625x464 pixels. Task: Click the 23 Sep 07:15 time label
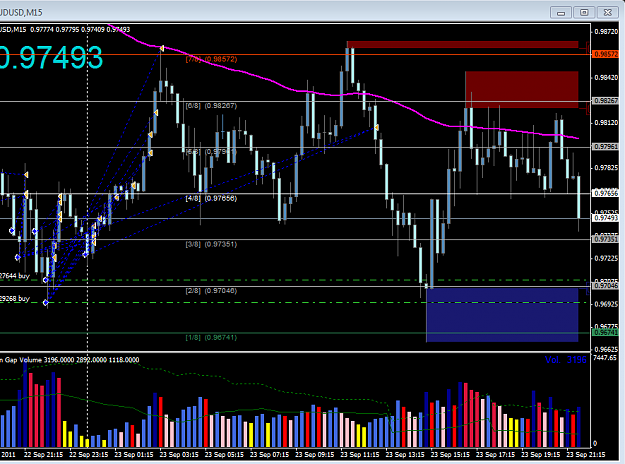coord(269,454)
